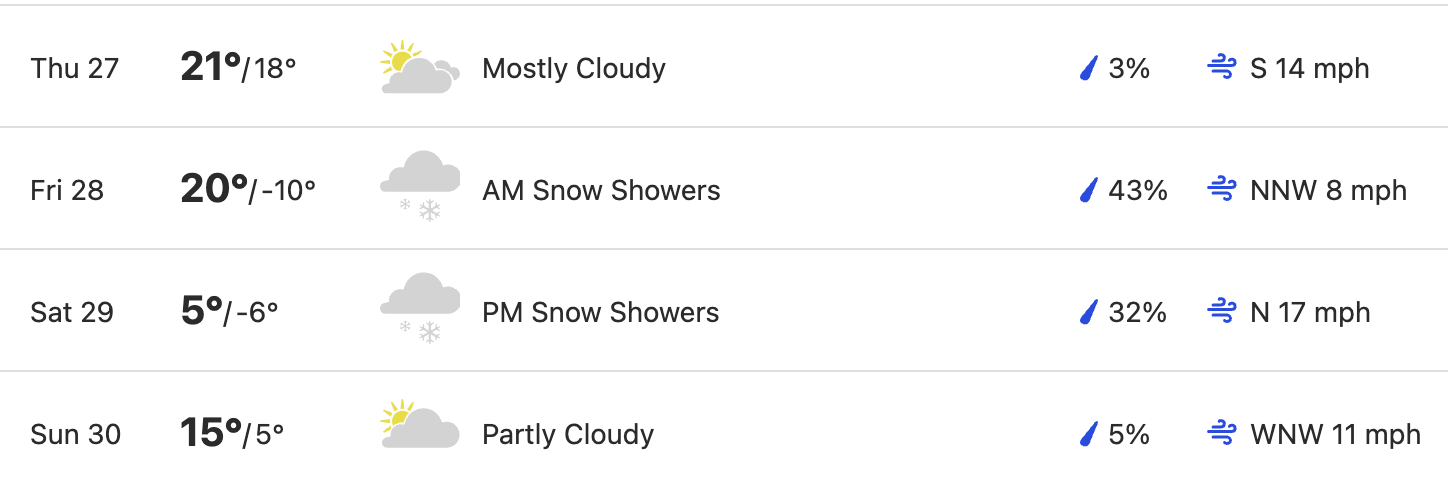1448x488 pixels.
Task: Click the wind icon beside WNW 11 mph
Action: pos(1222,434)
